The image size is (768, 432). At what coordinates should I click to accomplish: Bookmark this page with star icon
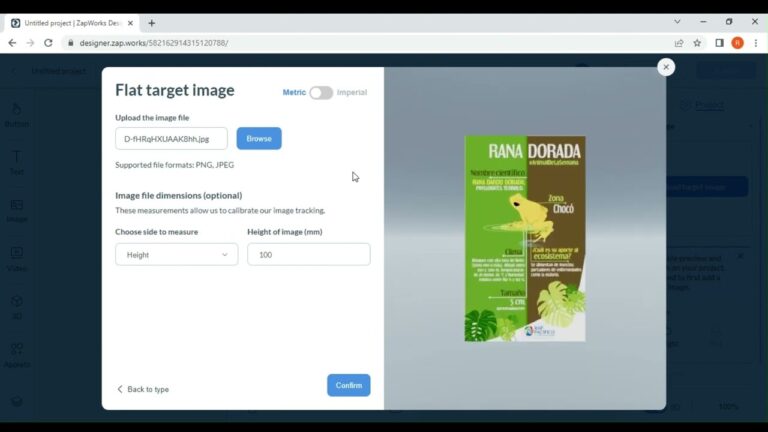[697, 43]
